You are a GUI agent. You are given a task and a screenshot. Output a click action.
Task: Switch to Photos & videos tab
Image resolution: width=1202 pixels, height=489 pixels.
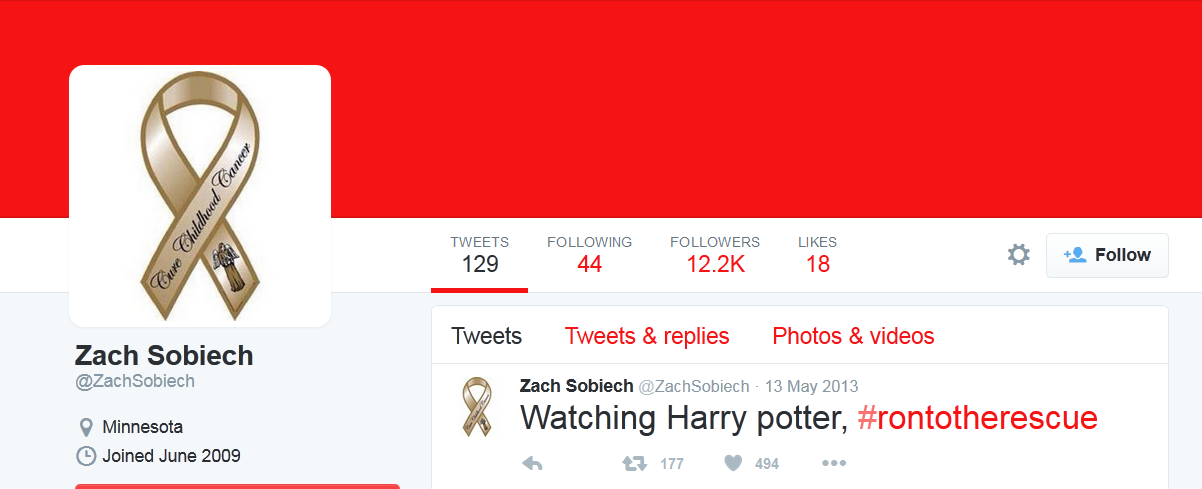tap(853, 336)
